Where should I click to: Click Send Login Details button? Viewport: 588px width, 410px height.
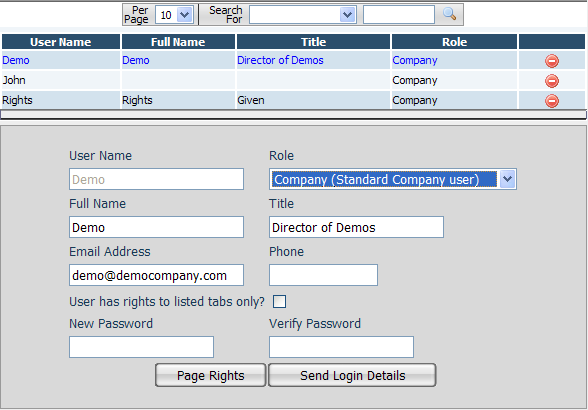tap(352, 375)
